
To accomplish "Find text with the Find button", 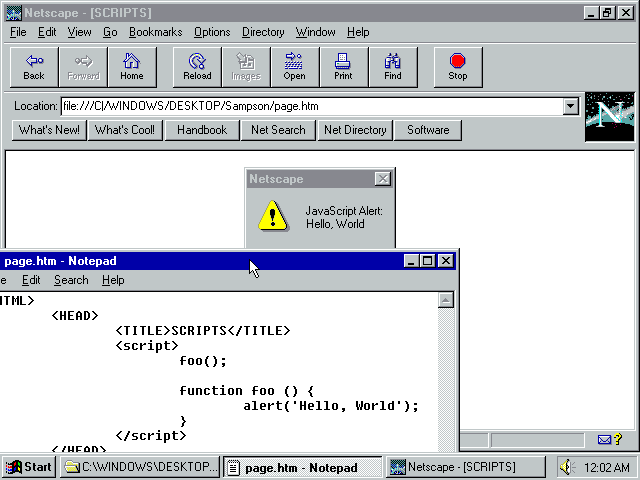I will 393,67.
